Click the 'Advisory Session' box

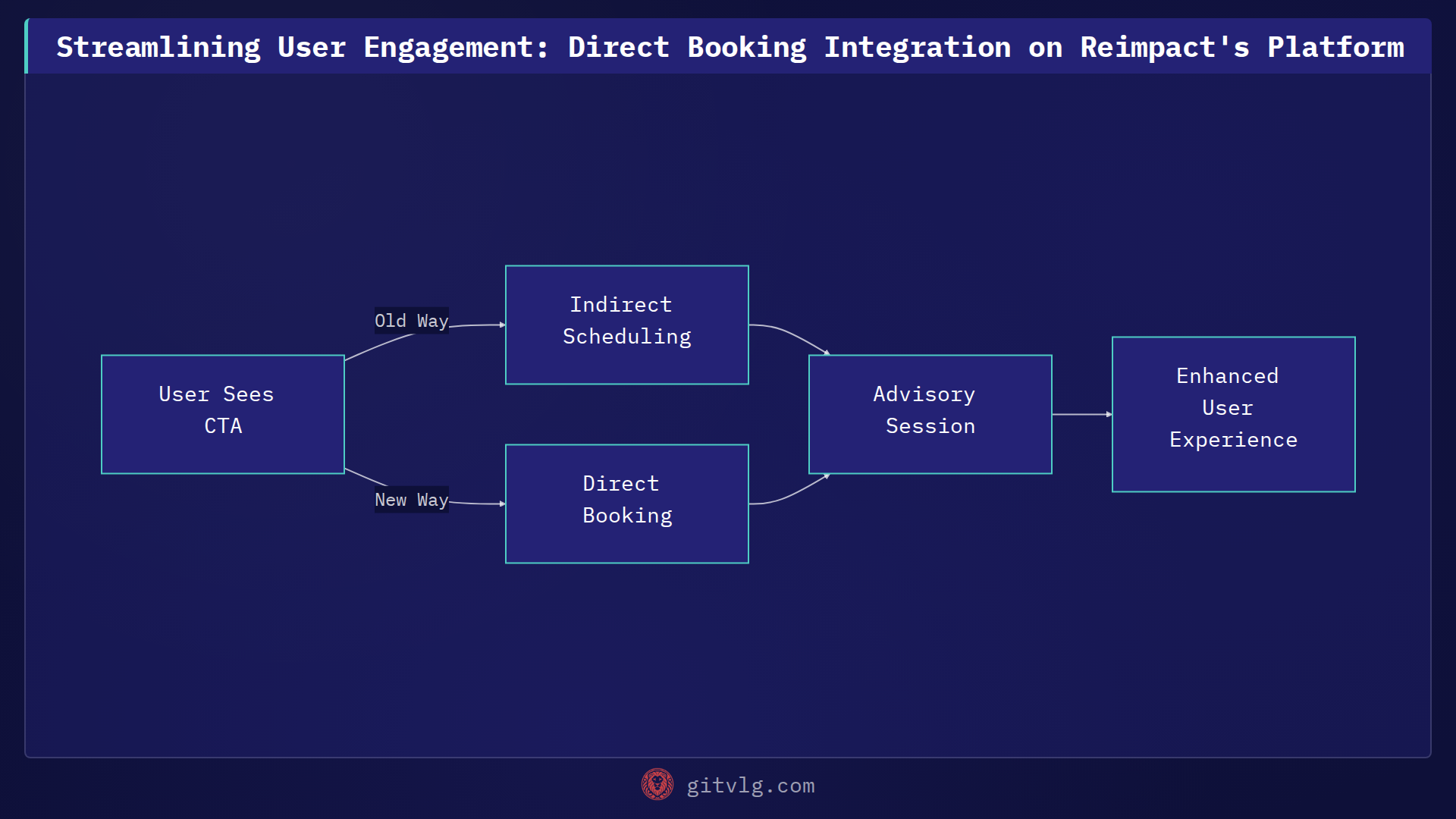930,414
